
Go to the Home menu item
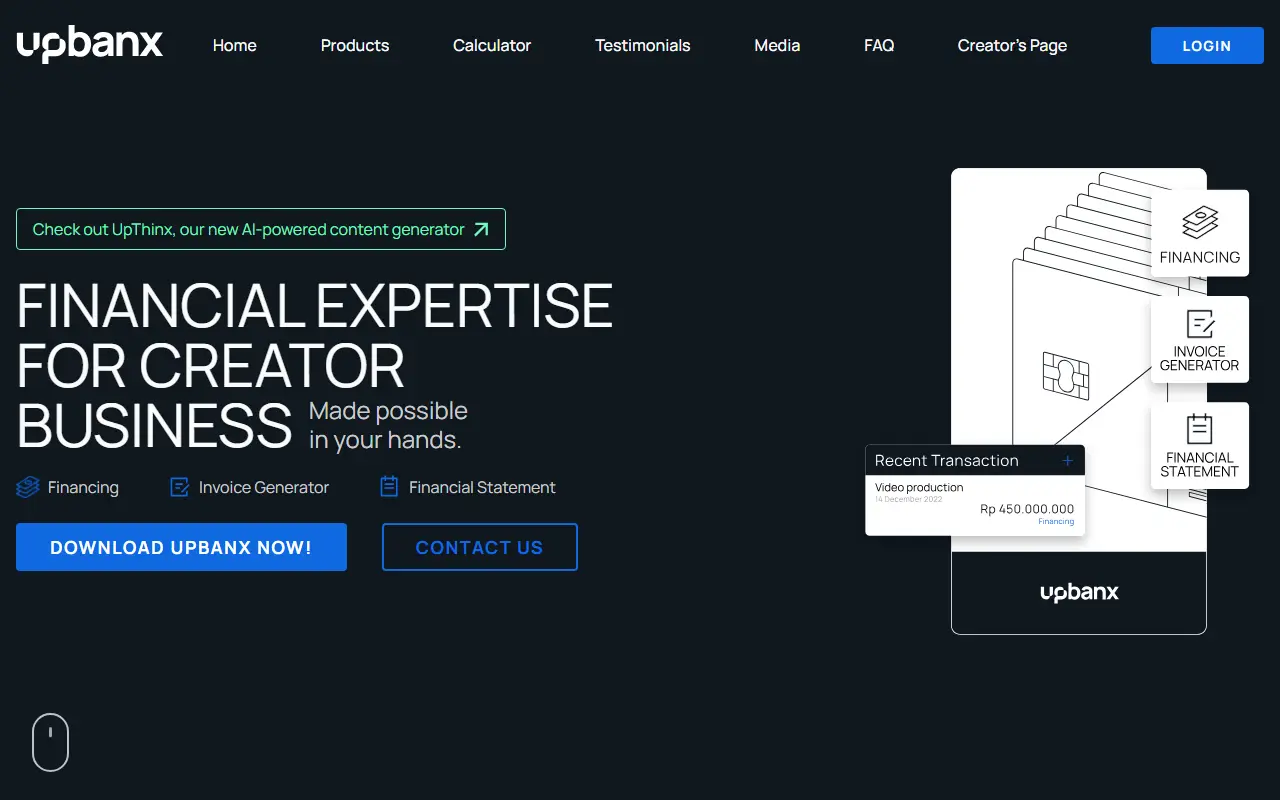[235, 45]
